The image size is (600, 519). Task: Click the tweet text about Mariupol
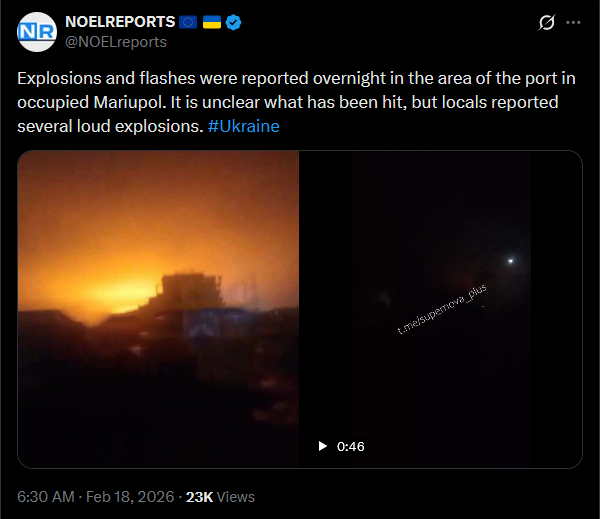tap(296, 102)
